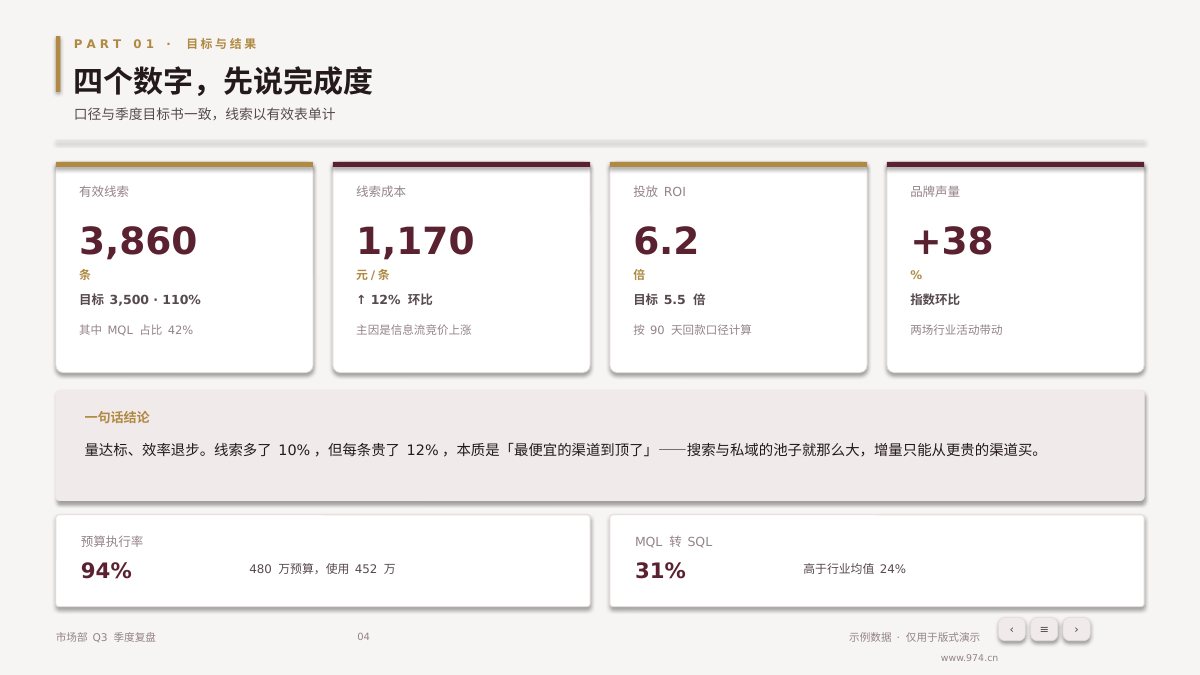
Task: Advance to next slide using right chevron
Action: [x=1076, y=629]
